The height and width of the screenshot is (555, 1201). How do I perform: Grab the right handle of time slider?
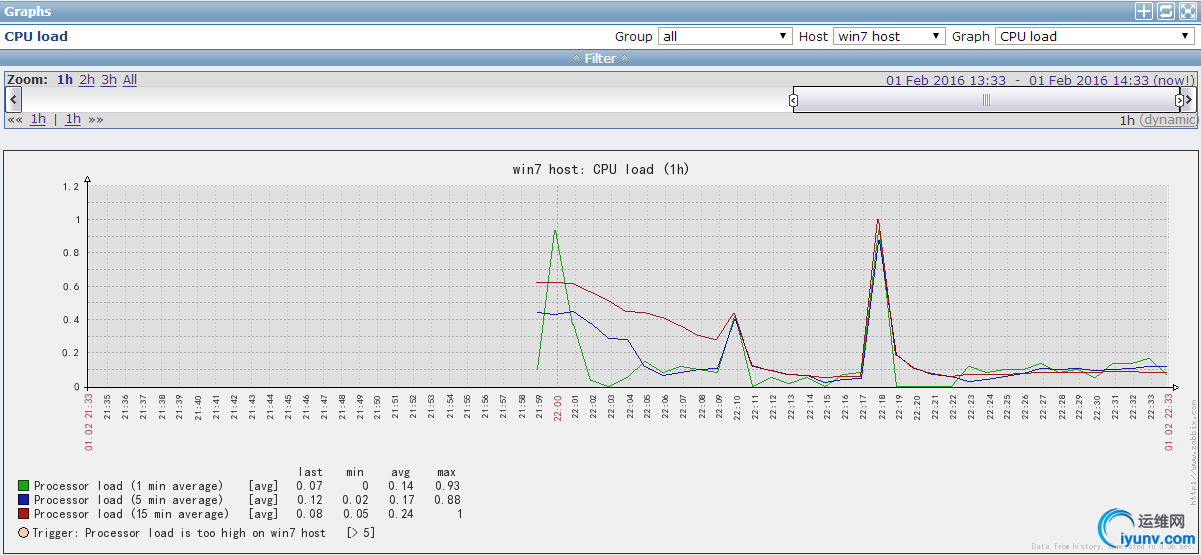point(1179,100)
